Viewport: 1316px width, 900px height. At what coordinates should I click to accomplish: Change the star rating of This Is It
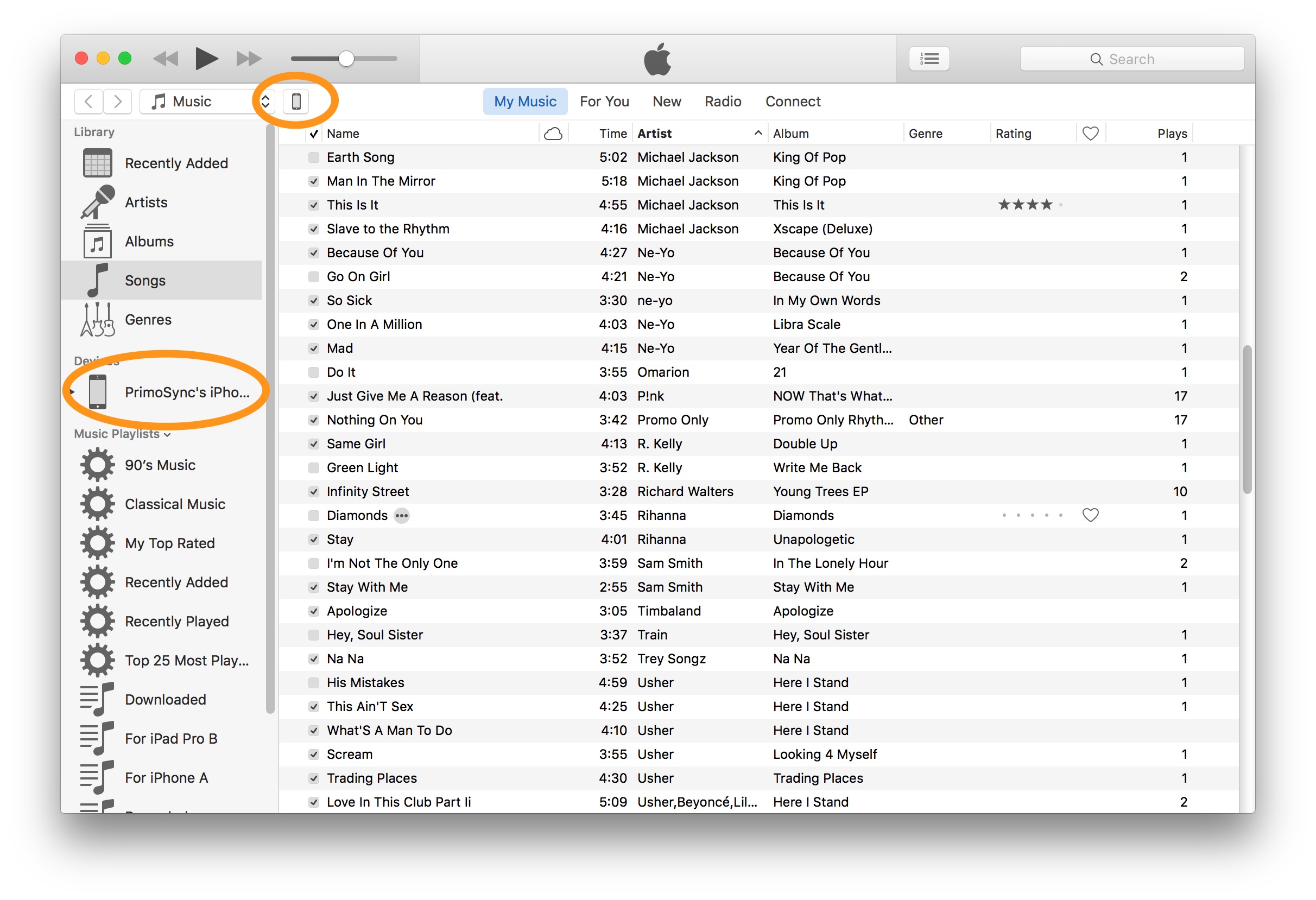1029,204
